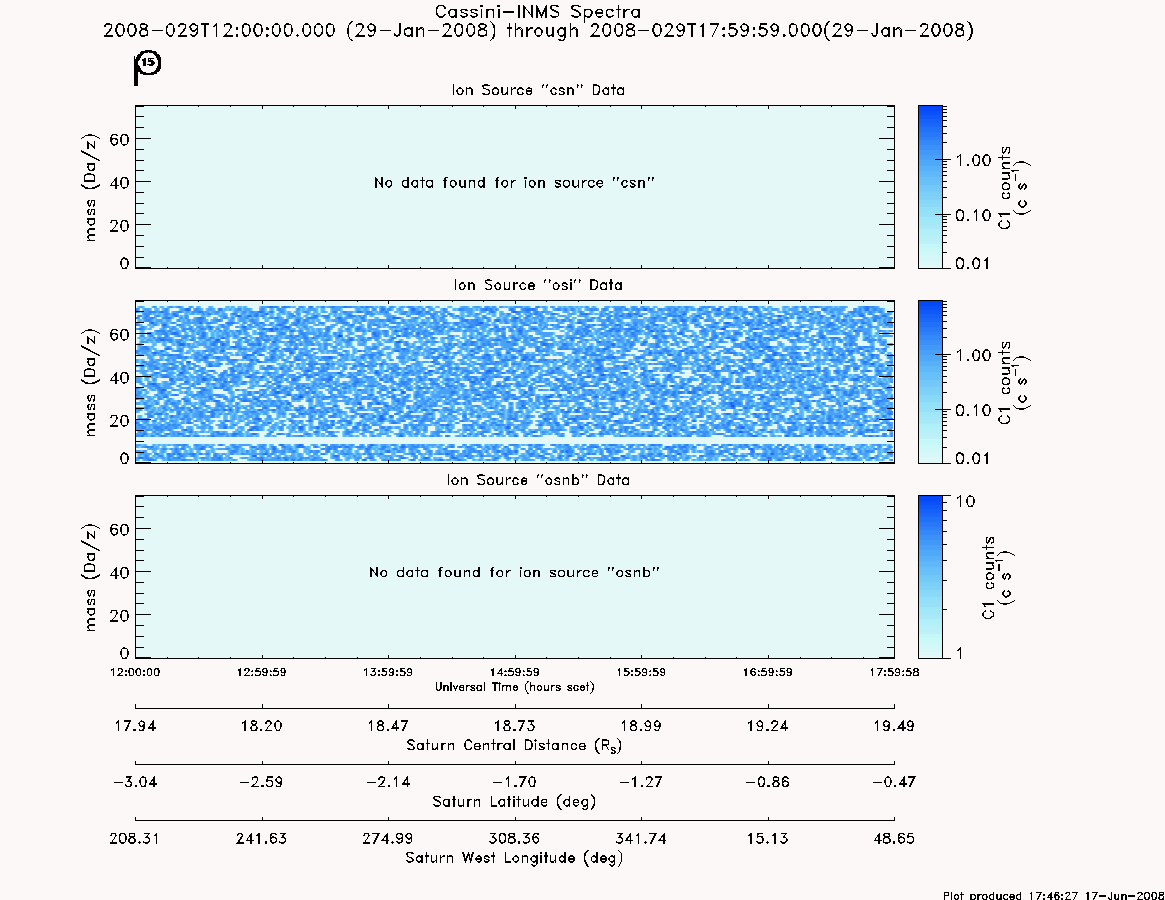Click the 'Plot produced' timestamp text

[1053, 895]
